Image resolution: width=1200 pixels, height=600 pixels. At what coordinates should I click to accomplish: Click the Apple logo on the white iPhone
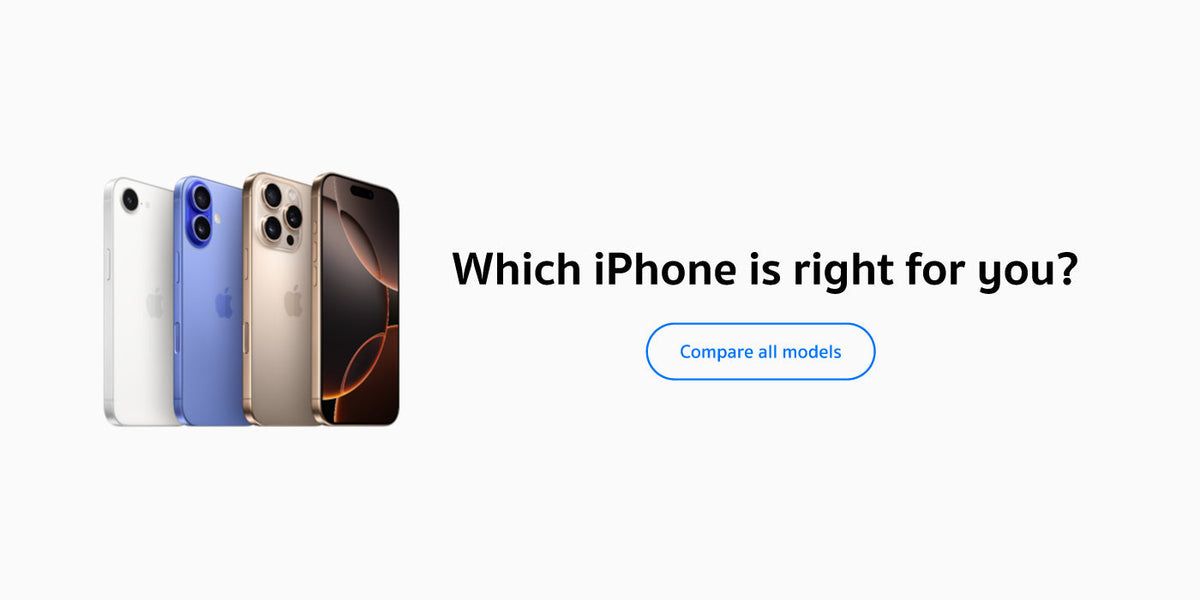pyautogui.click(x=155, y=303)
